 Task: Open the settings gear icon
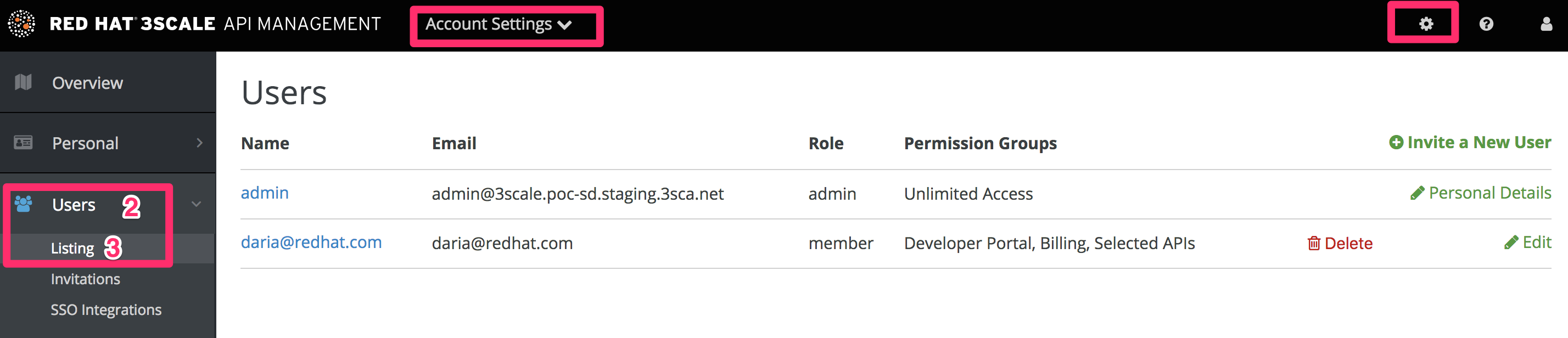pyautogui.click(x=1426, y=24)
